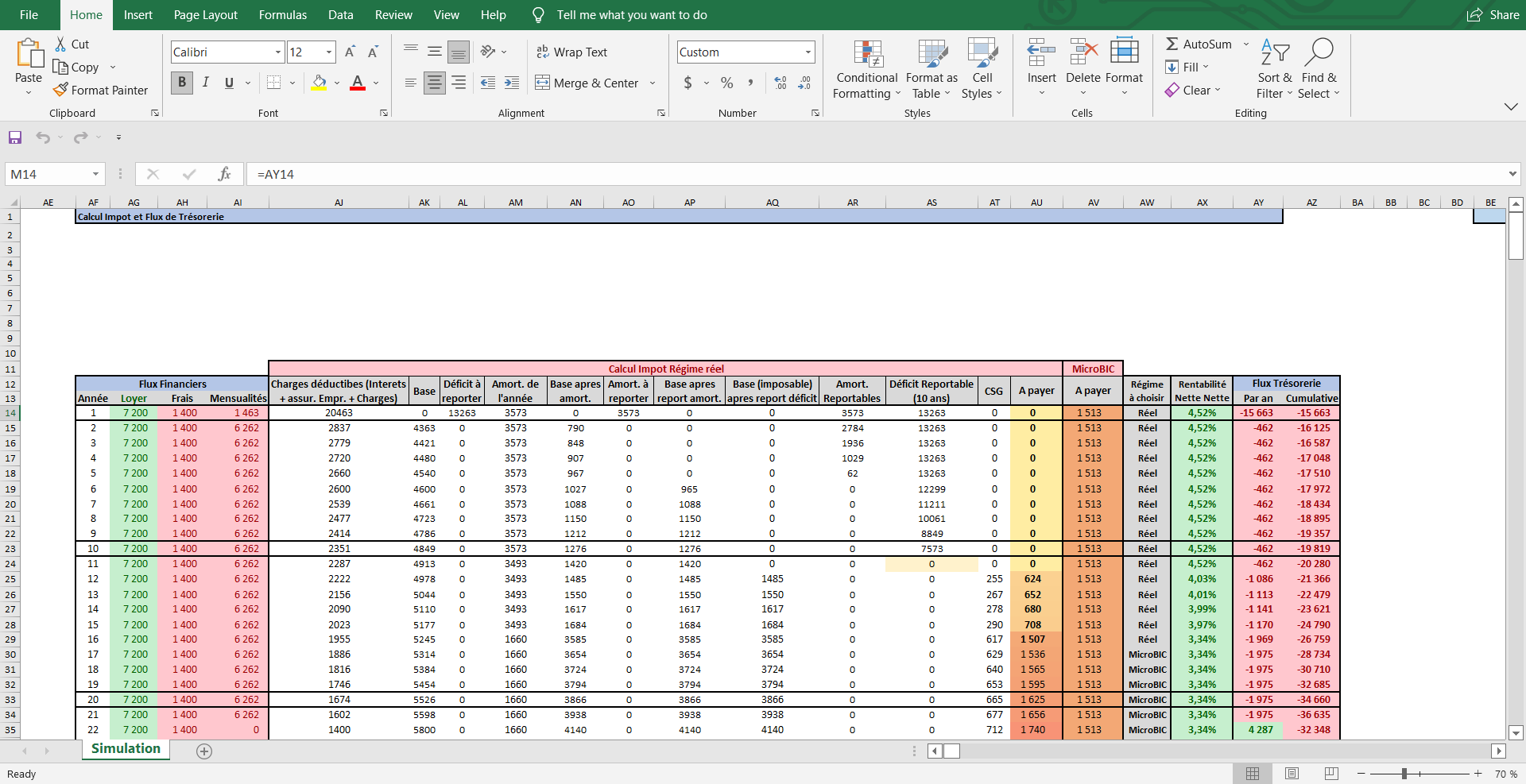Open the Page Layout tab
1526x784 pixels.
(205, 15)
